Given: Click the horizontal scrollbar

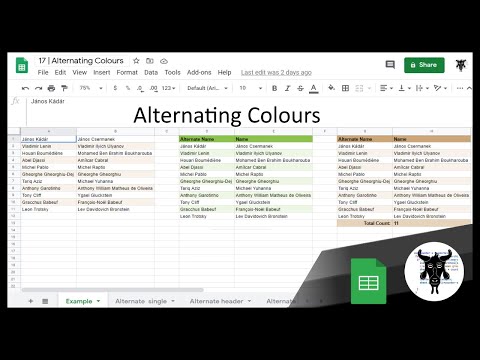Looking at the screenshot, I should pyautogui.click(x=112, y=290).
